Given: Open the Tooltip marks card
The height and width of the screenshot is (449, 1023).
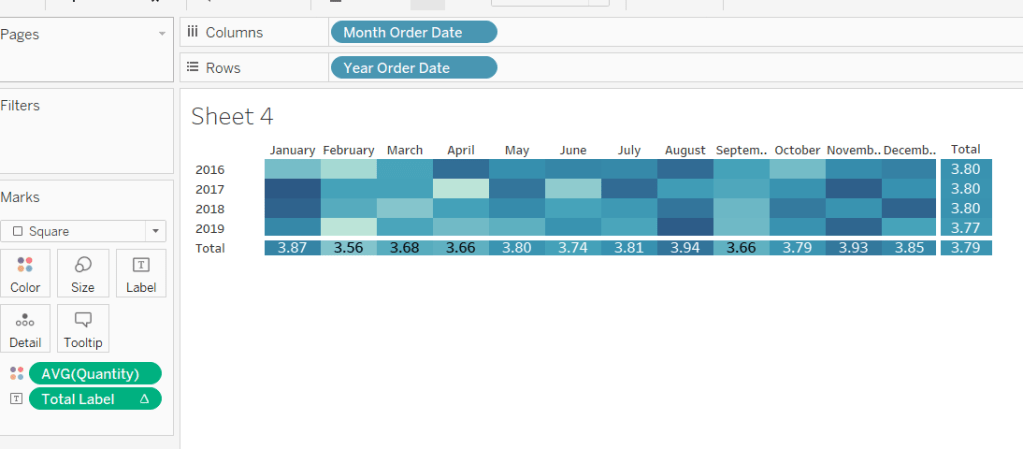Looking at the screenshot, I should tap(83, 328).
